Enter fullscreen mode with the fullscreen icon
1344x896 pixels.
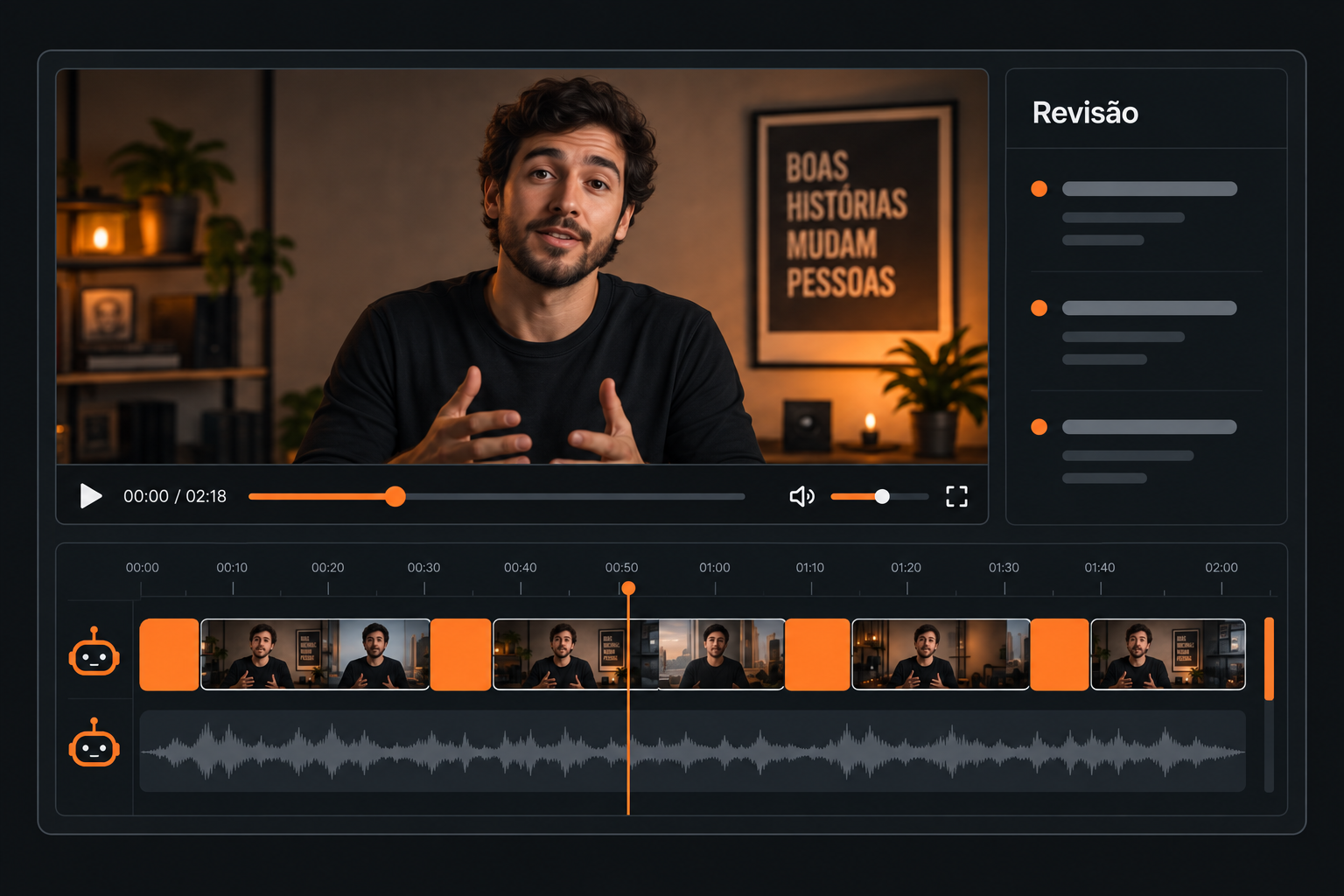pos(957,497)
